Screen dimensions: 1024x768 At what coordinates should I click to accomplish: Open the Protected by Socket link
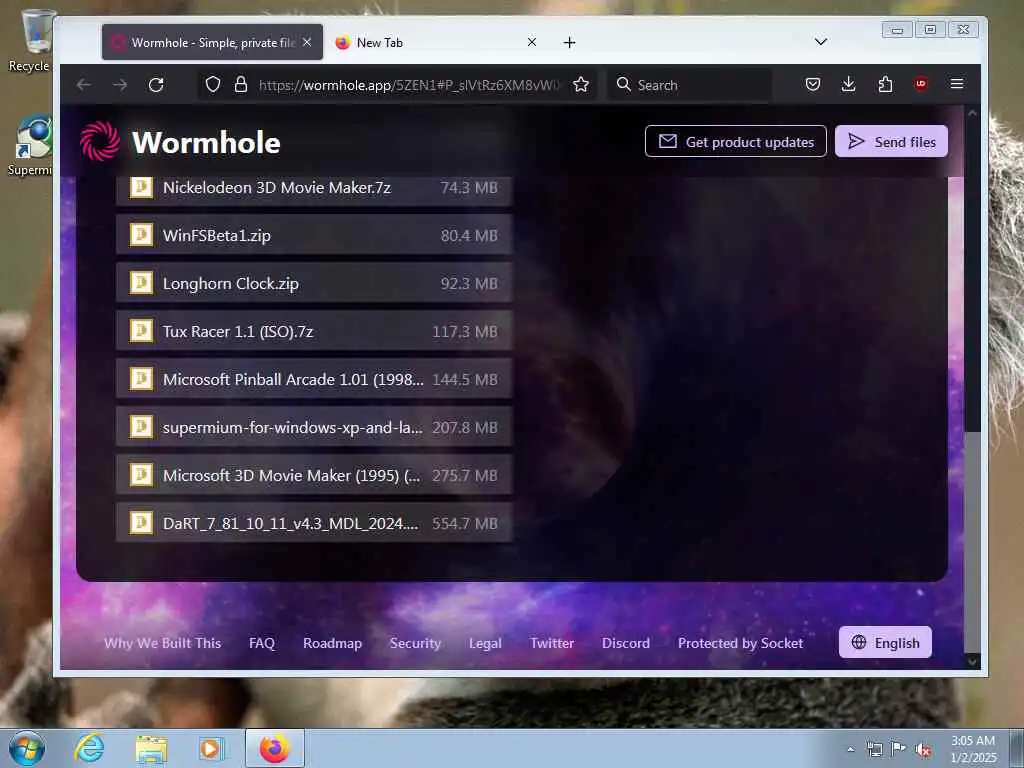point(741,643)
